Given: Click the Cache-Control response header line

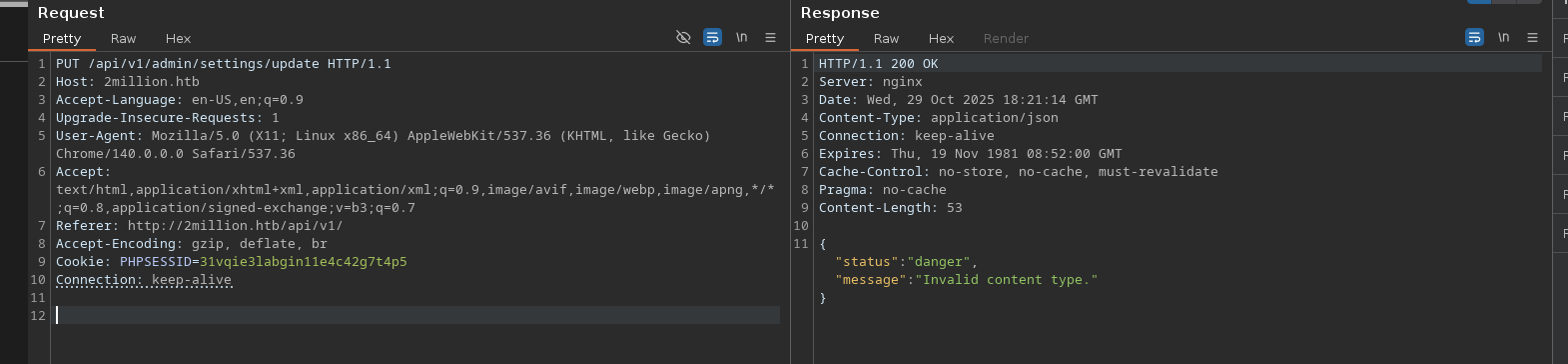Looking at the screenshot, I should pyautogui.click(x=1019, y=171).
